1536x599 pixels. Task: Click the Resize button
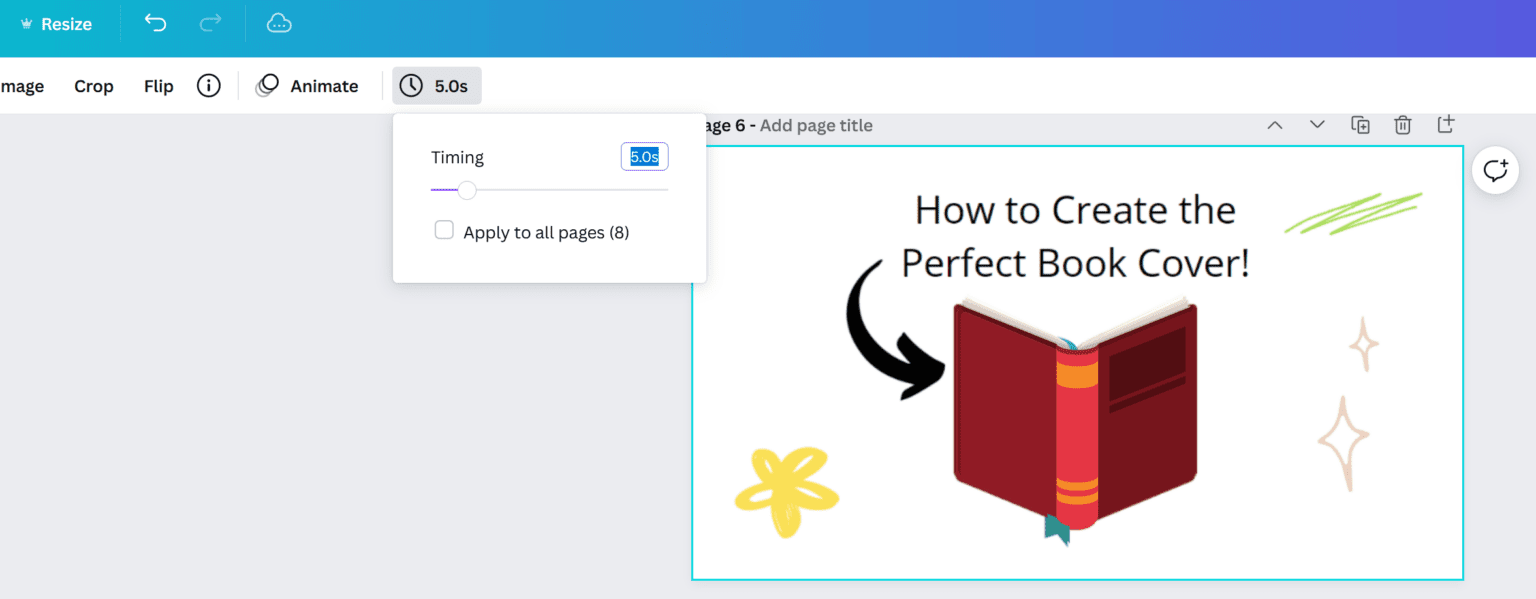click(x=55, y=23)
